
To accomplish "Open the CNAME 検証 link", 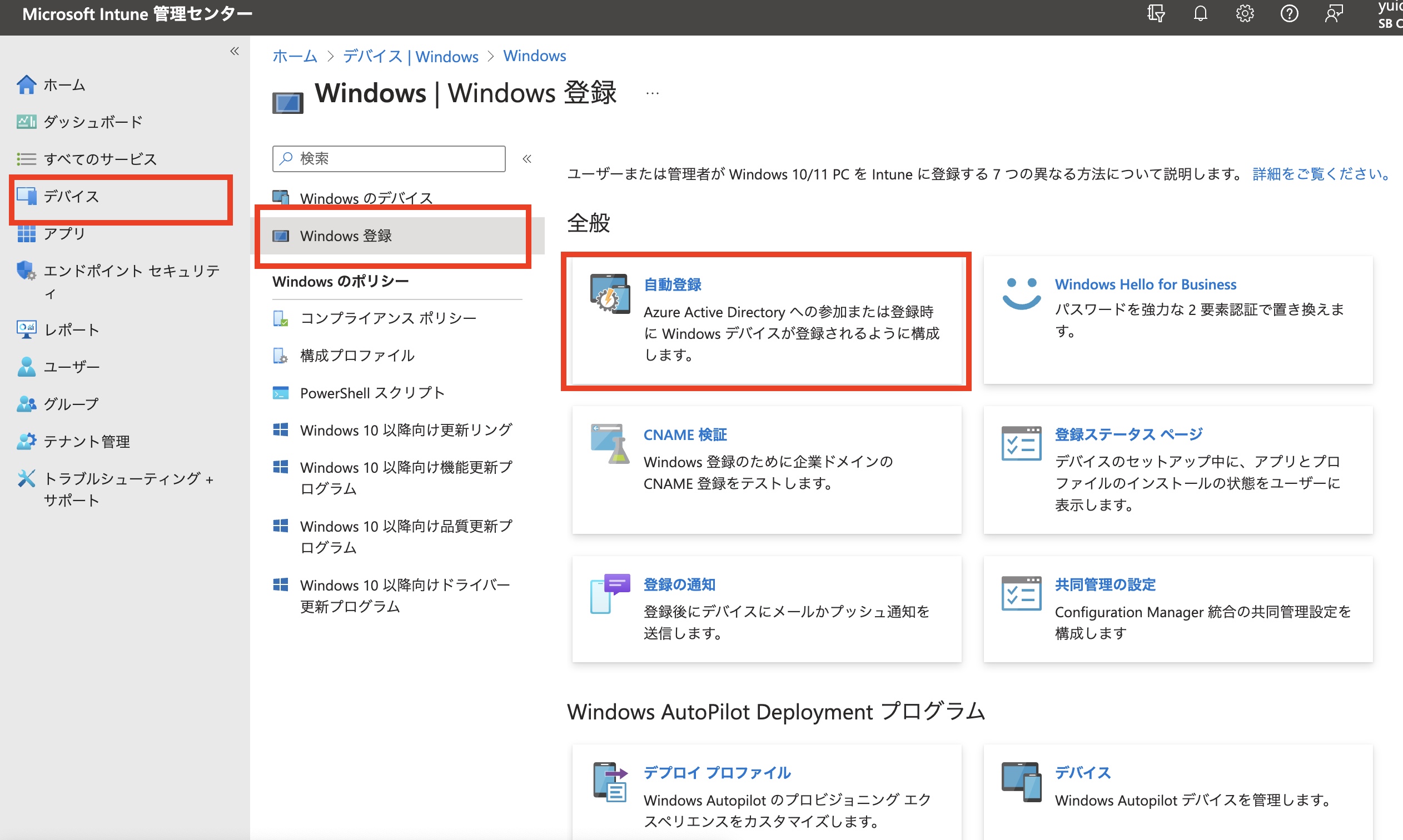I will pos(685,434).
